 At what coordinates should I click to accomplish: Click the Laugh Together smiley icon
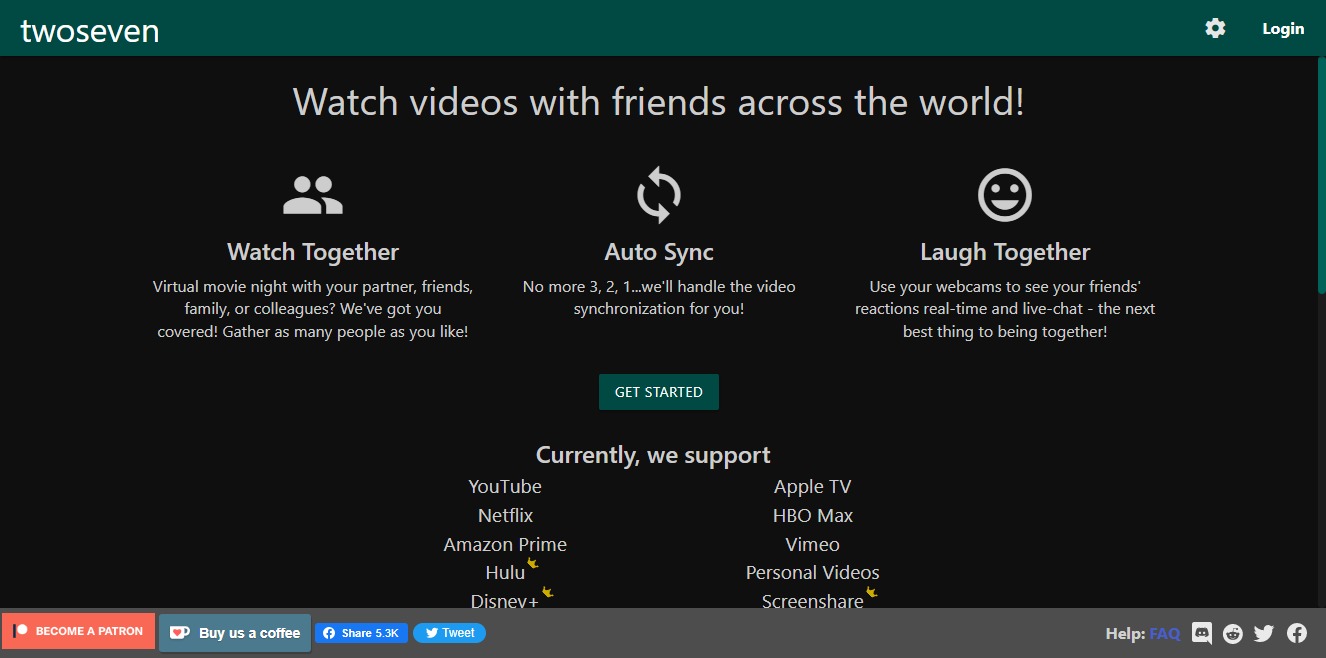click(1005, 195)
